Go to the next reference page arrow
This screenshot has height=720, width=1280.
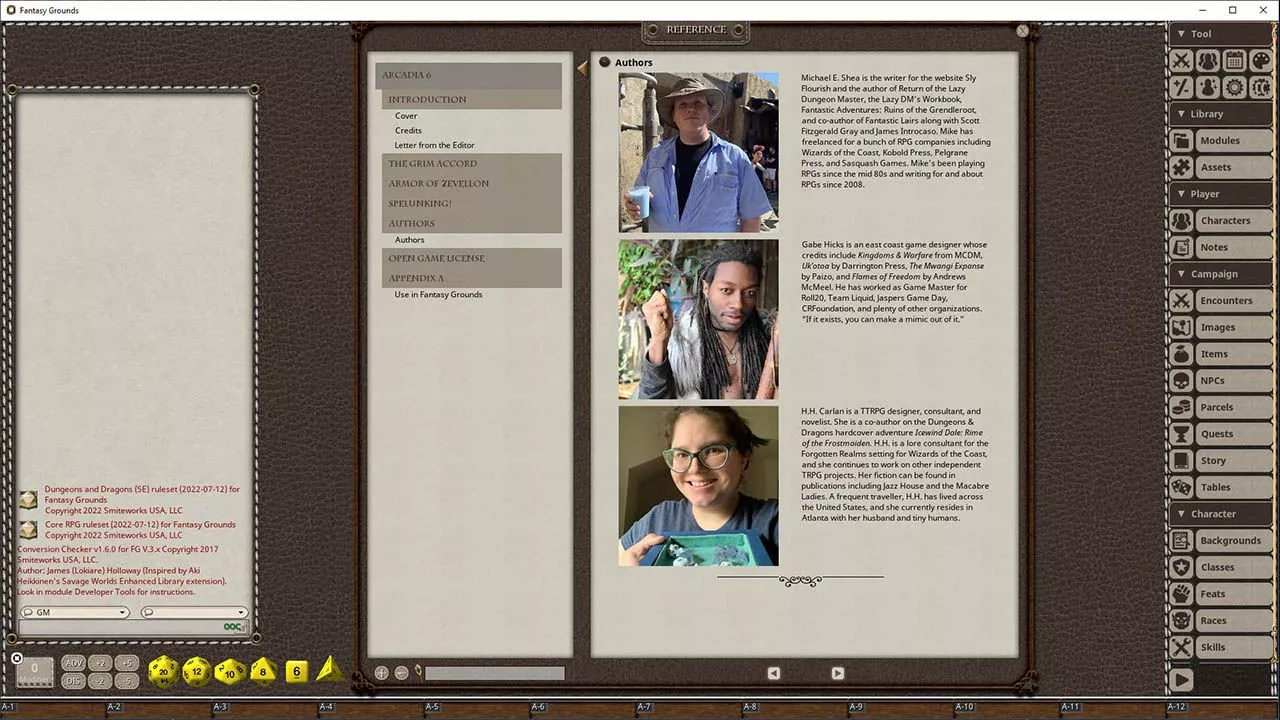[x=838, y=673]
